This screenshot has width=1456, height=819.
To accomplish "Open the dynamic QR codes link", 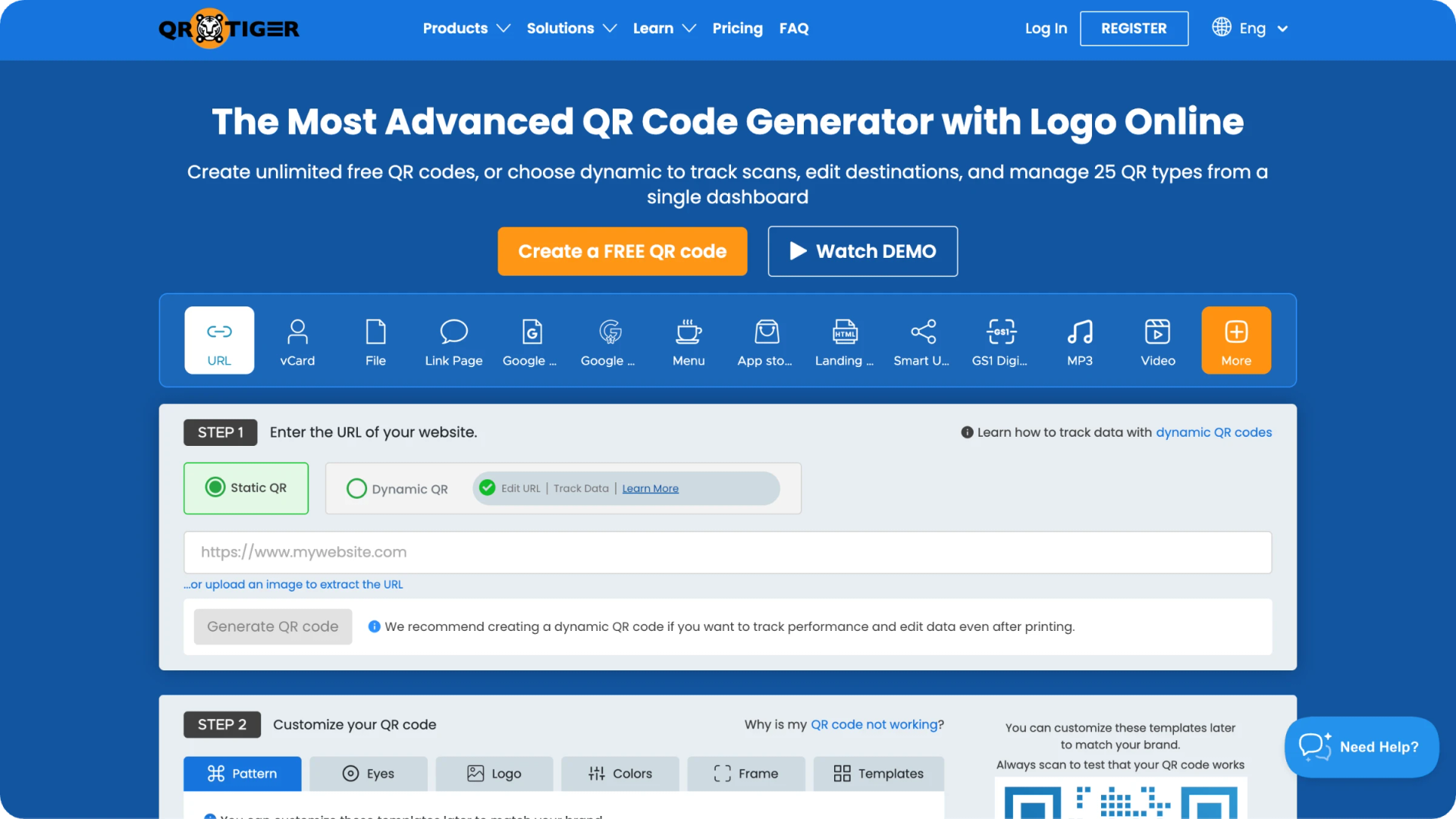I will pyautogui.click(x=1214, y=432).
